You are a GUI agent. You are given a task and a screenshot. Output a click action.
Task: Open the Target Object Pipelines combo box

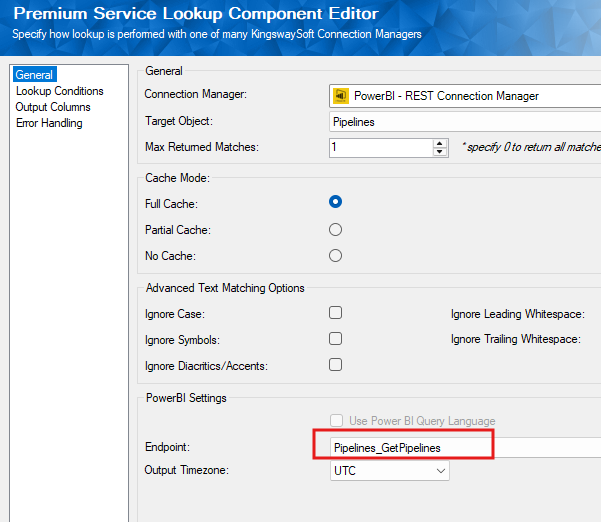tap(465, 122)
